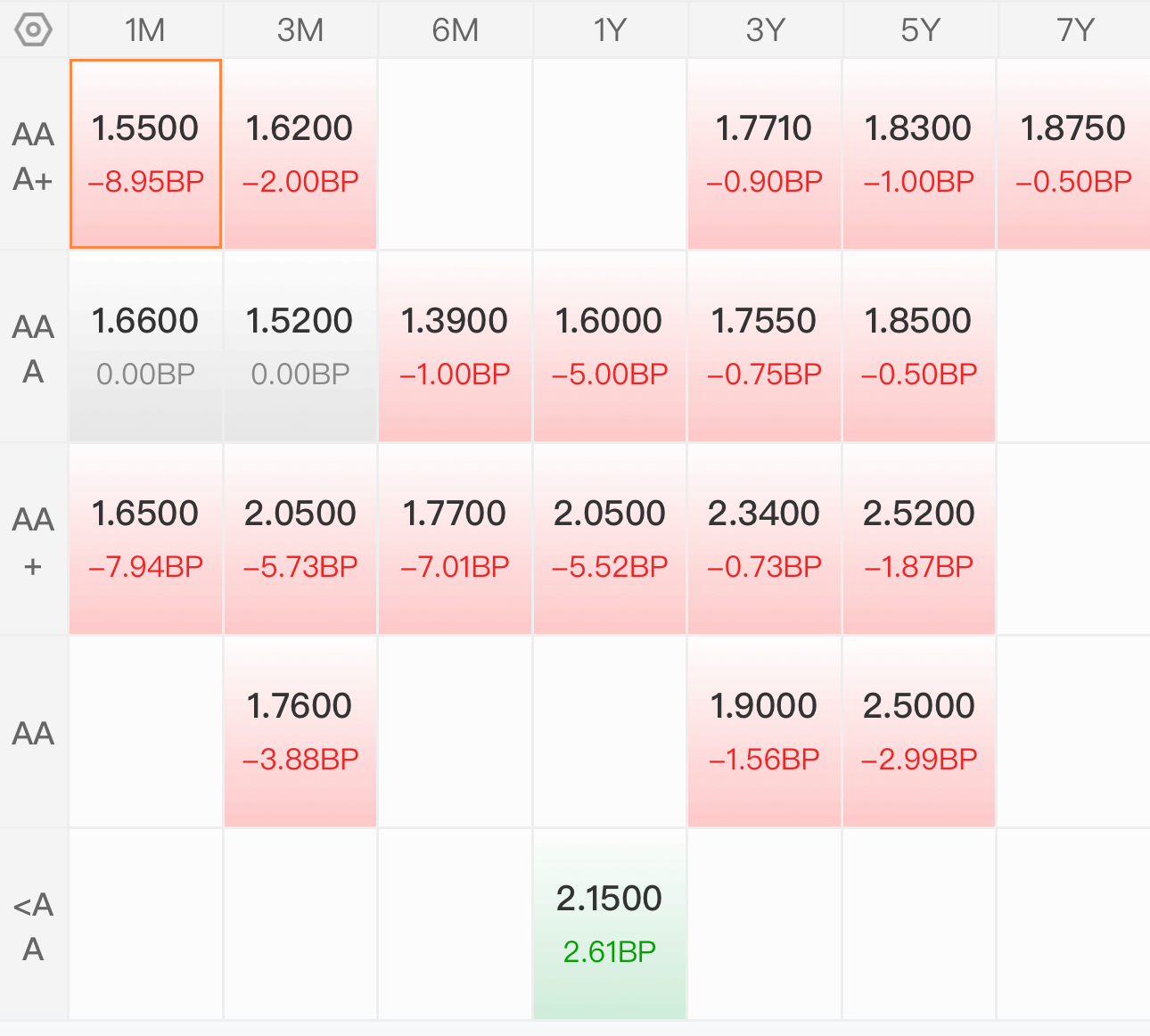Viewport: 1150px width, 1036px height.
Task: Open the 1.7600 AA 3M cell
Action: click(300, 732)
